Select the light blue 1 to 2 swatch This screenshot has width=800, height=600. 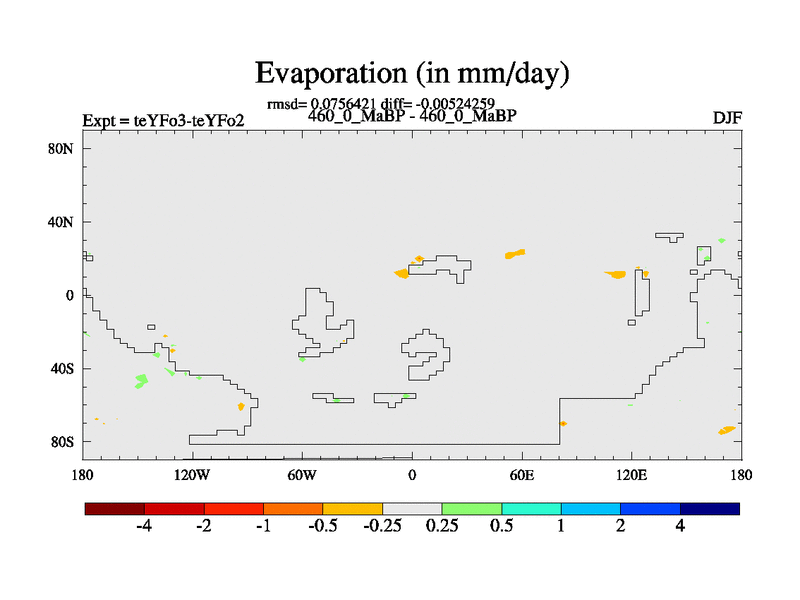pyautogui.click(x=591, y=509)
